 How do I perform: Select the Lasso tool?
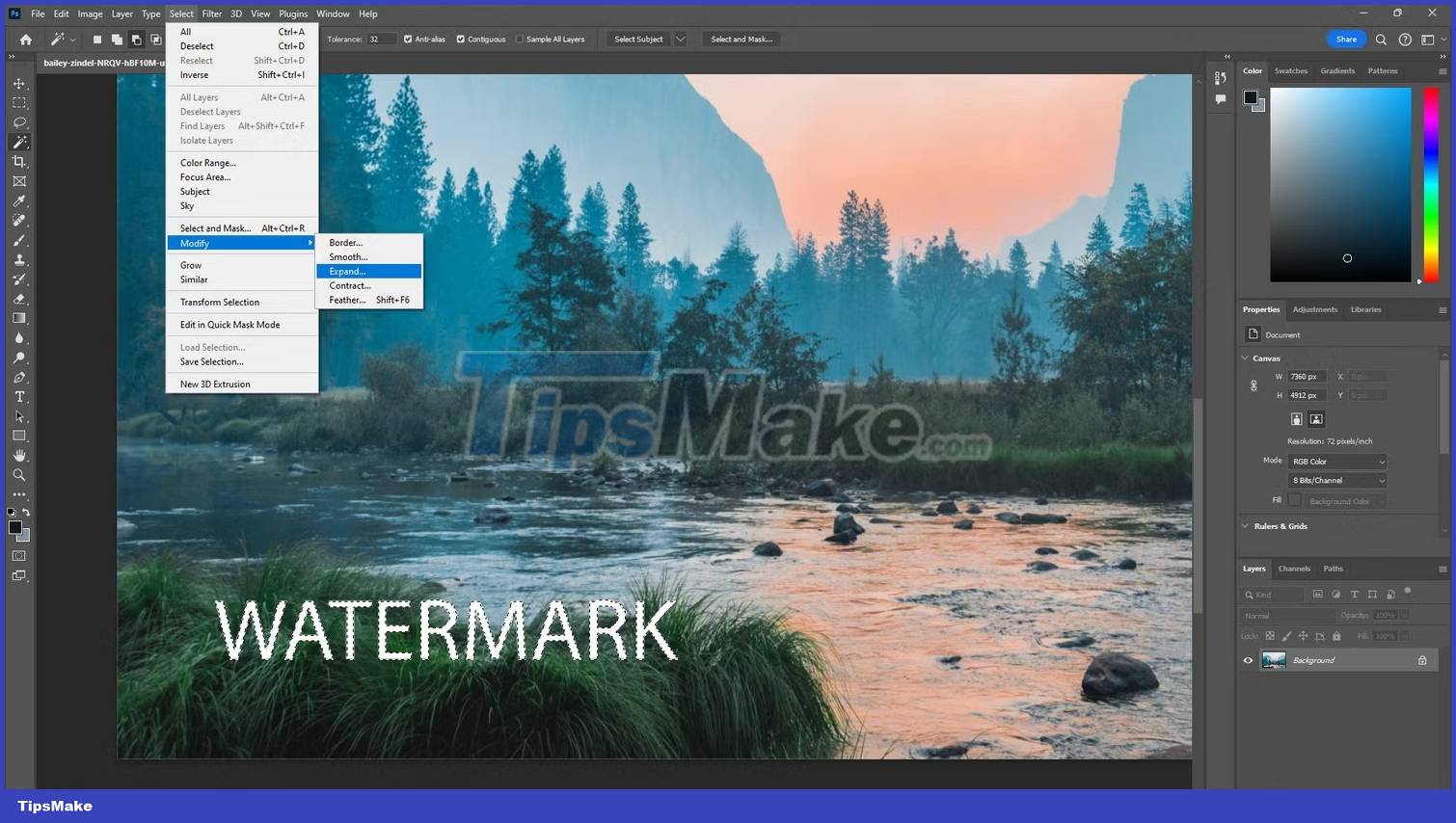(18, 122)
